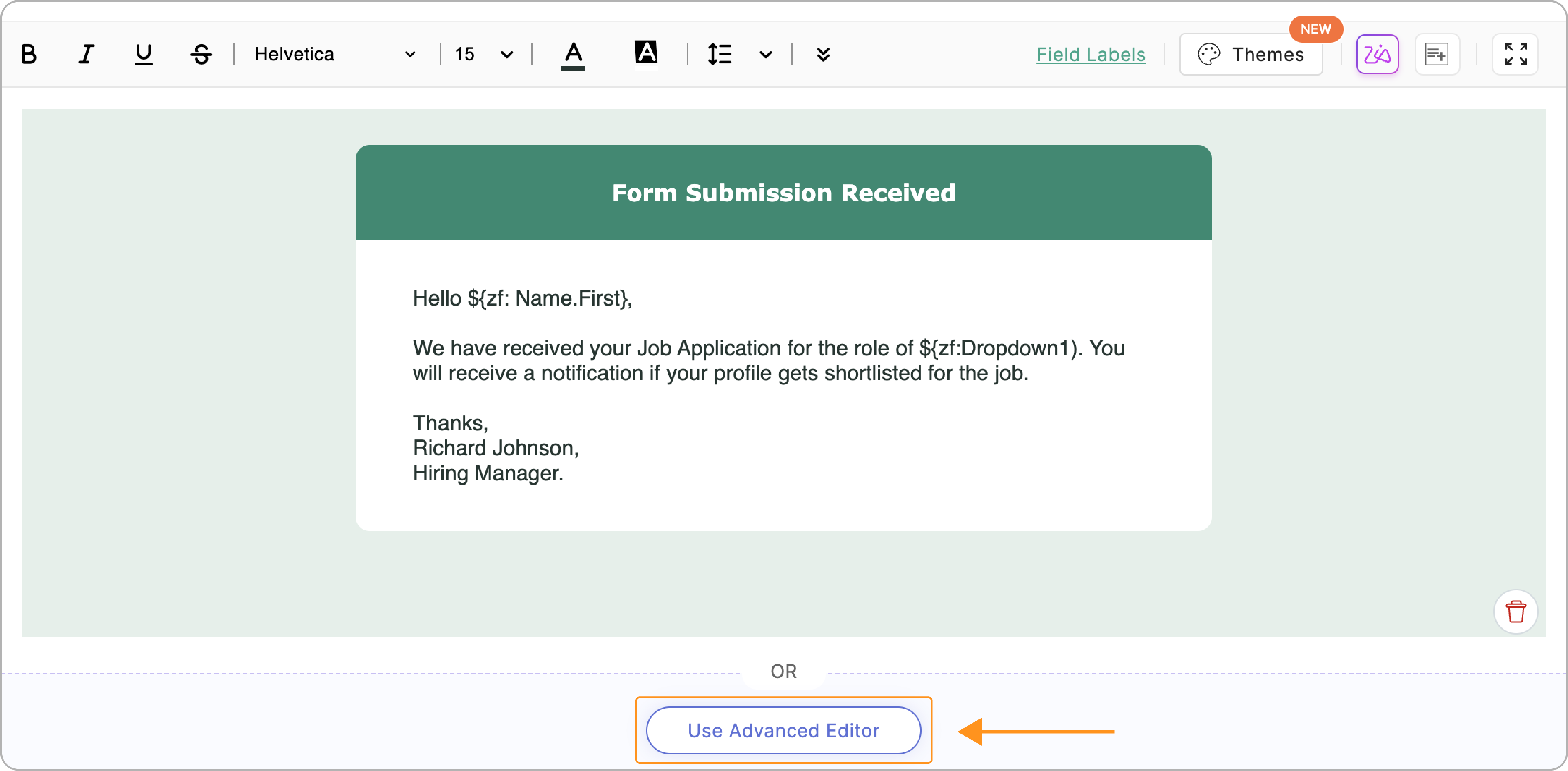Delete the email template with trash icon

pyautogui.click(x=1515, y=612)
